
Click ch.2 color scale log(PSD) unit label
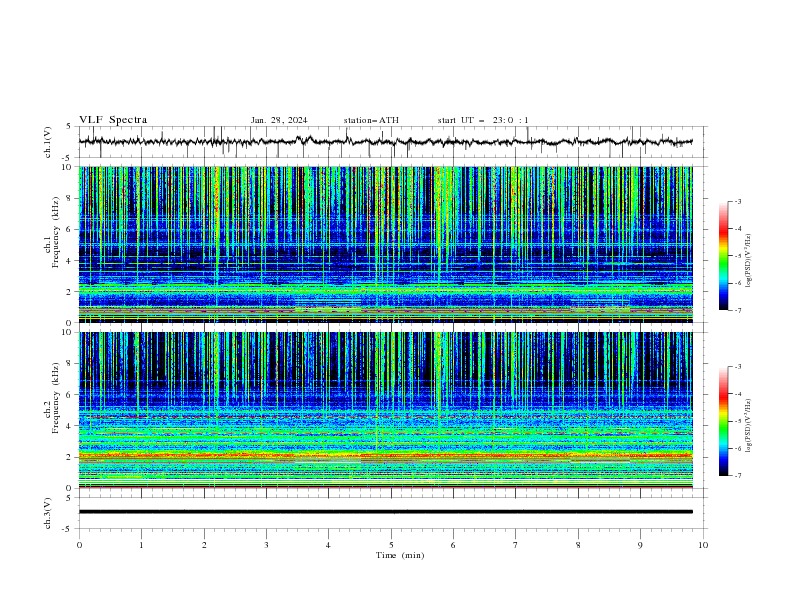(748, 426)
